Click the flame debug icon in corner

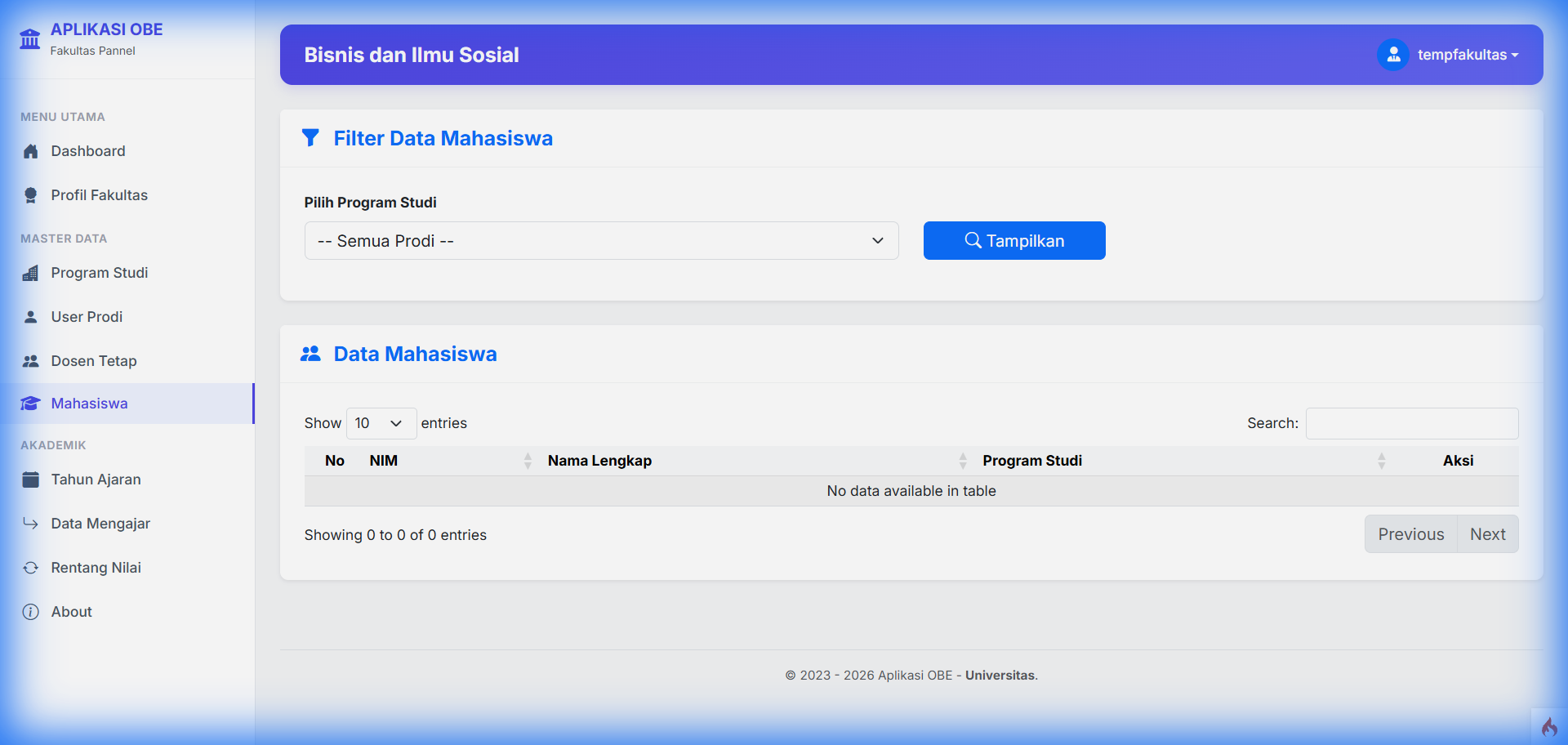(x=1549, y=726)
